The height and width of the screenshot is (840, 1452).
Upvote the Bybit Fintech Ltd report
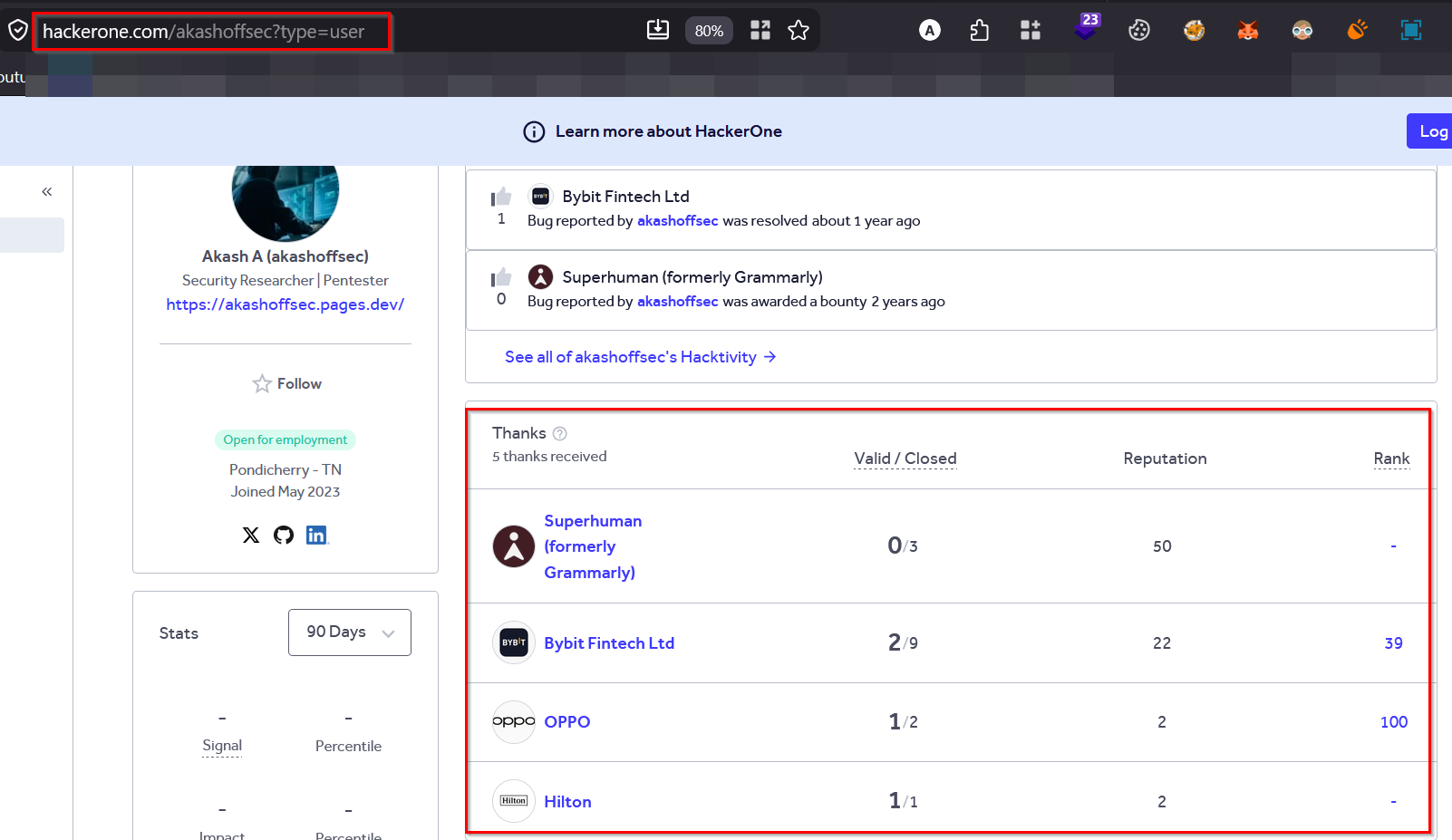coord(500,196)
